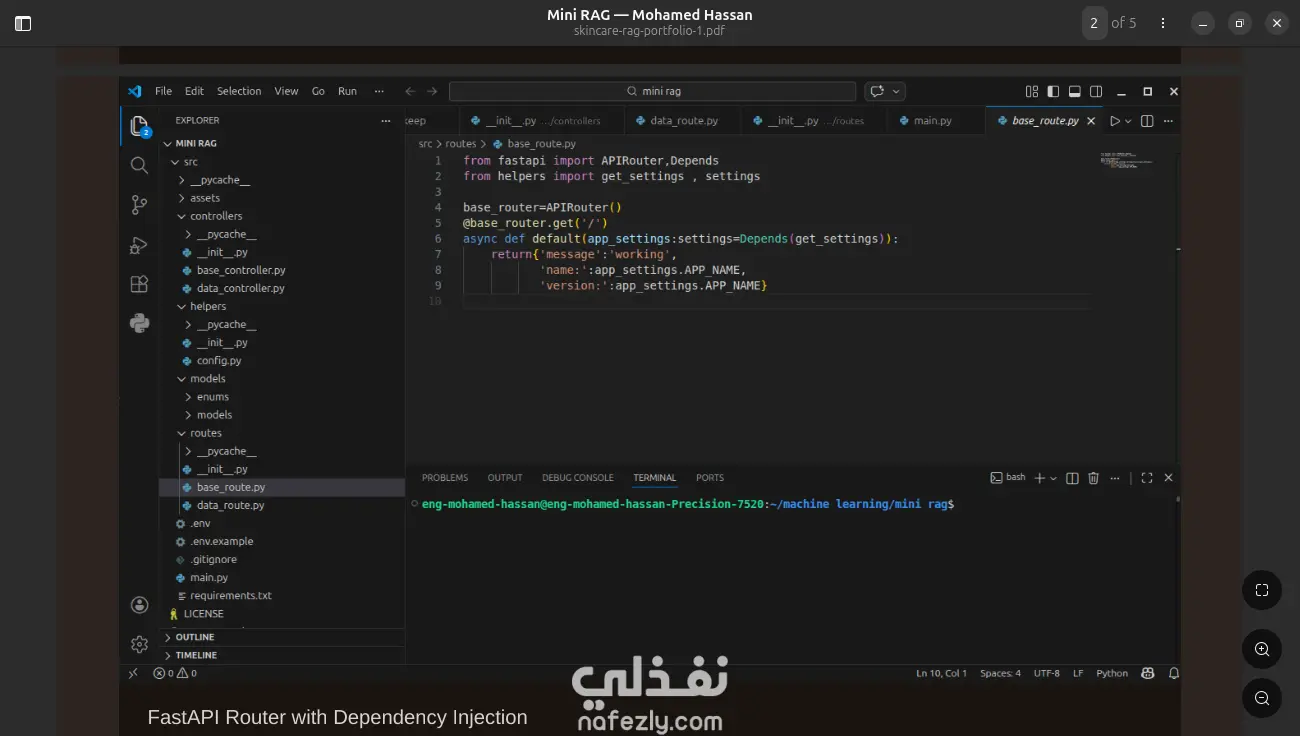Click the Spaces: 4 indentation setting
1300x736 pixels.
click(1000, 673)
